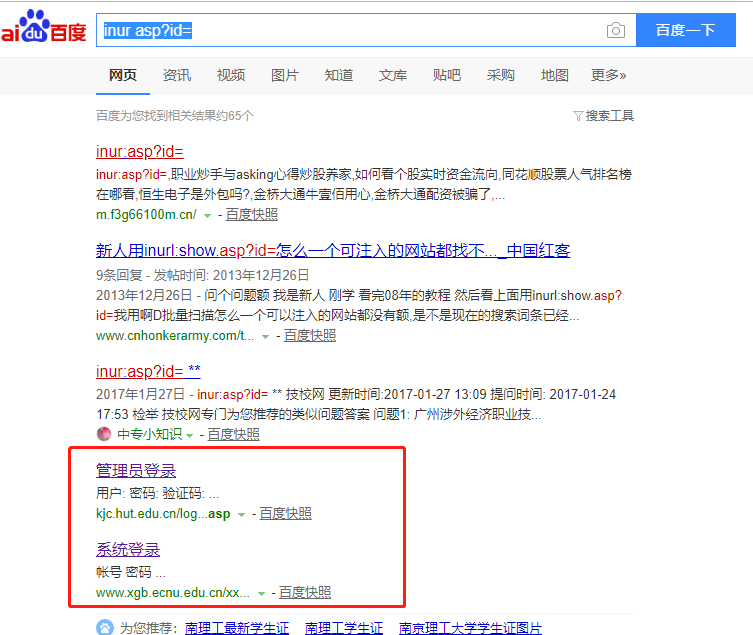This screenshot has width=753, height=635.
Task: Click the filter icon beside 搜索工具
Action: tap(578, 116)
